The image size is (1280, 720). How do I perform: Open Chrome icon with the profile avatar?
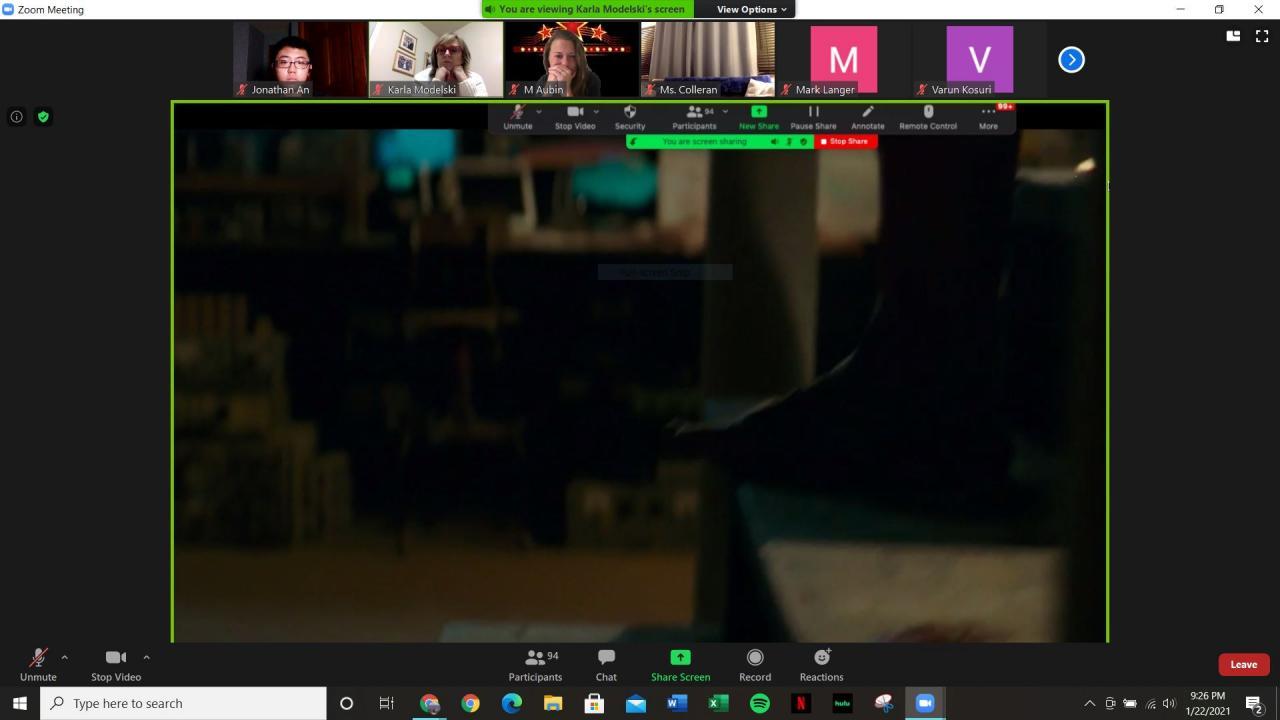(429, 703)
